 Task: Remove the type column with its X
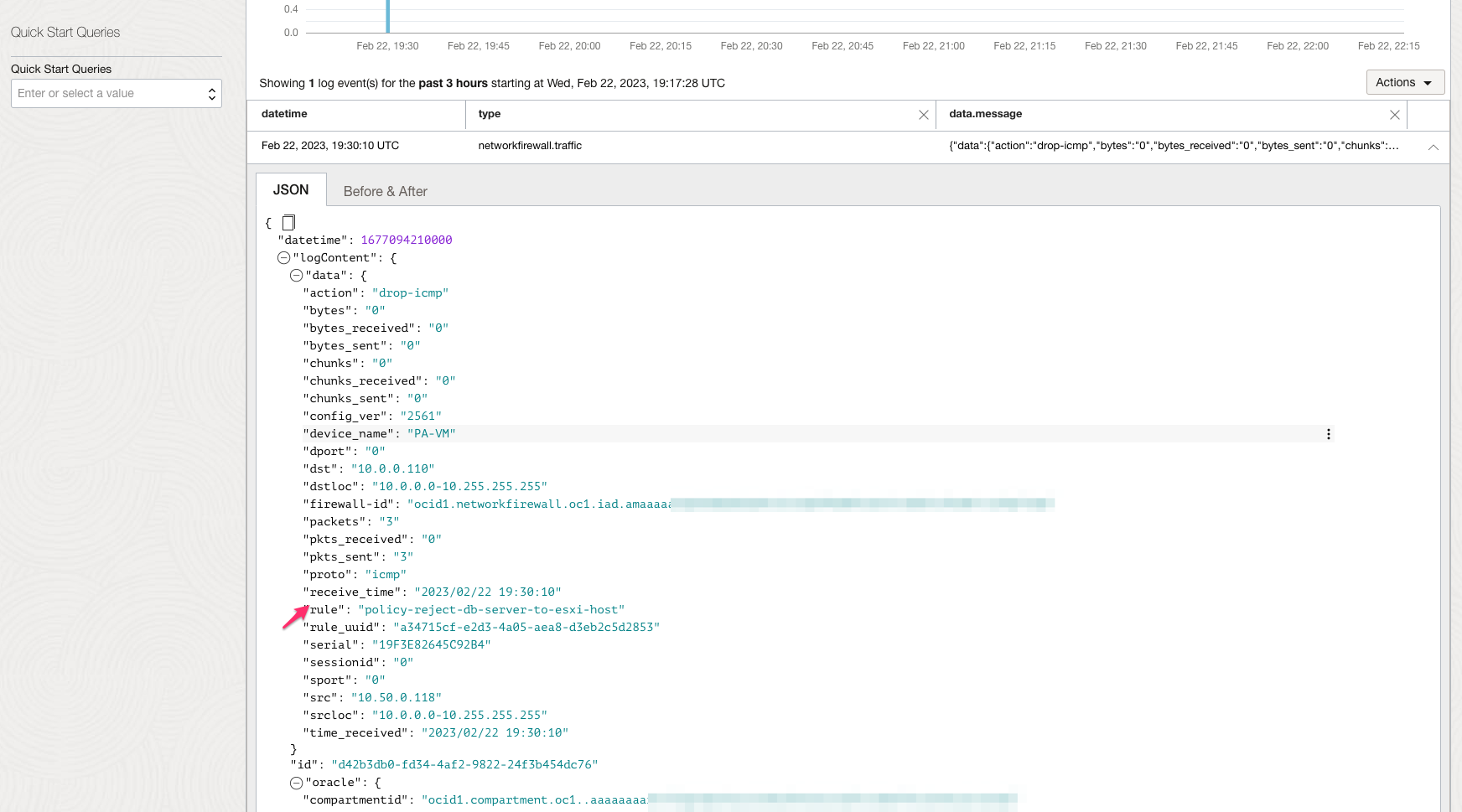[x=924, y=115]
